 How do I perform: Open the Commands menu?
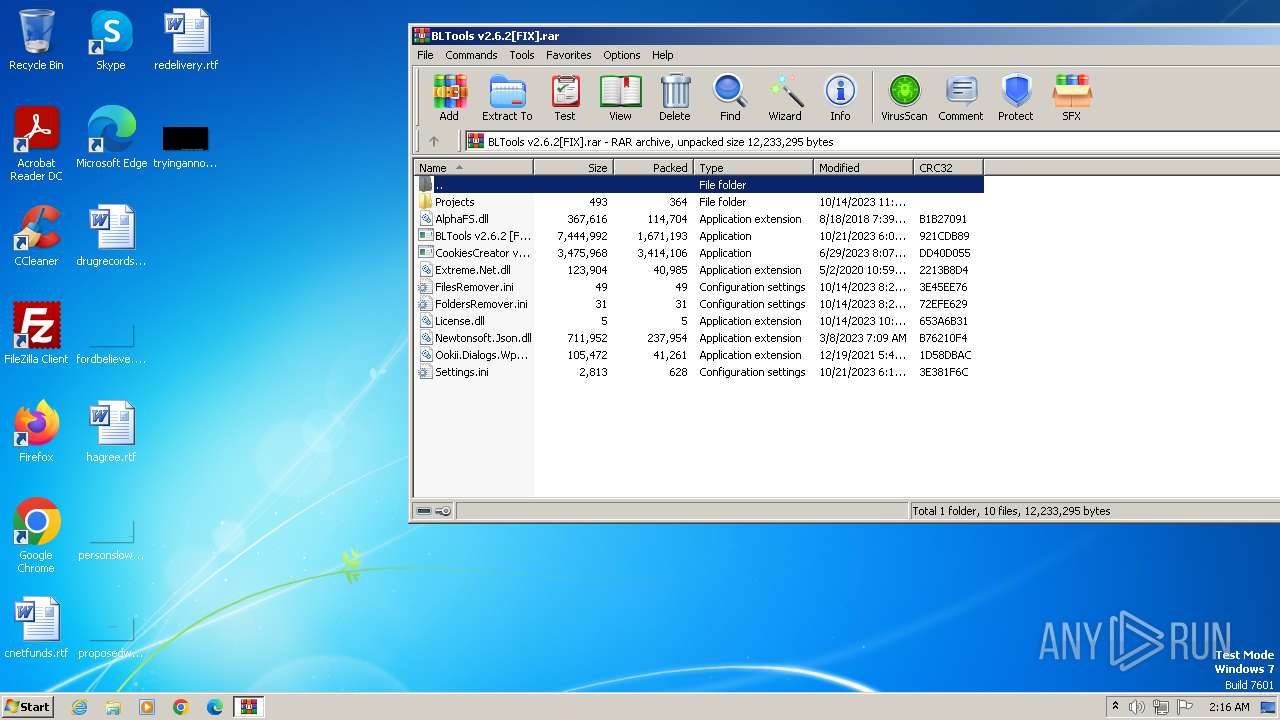pos(471,55)
